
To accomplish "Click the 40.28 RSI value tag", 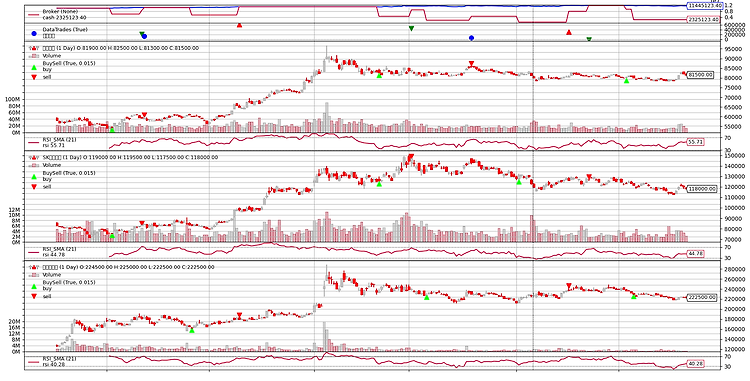I will point(695,364).
